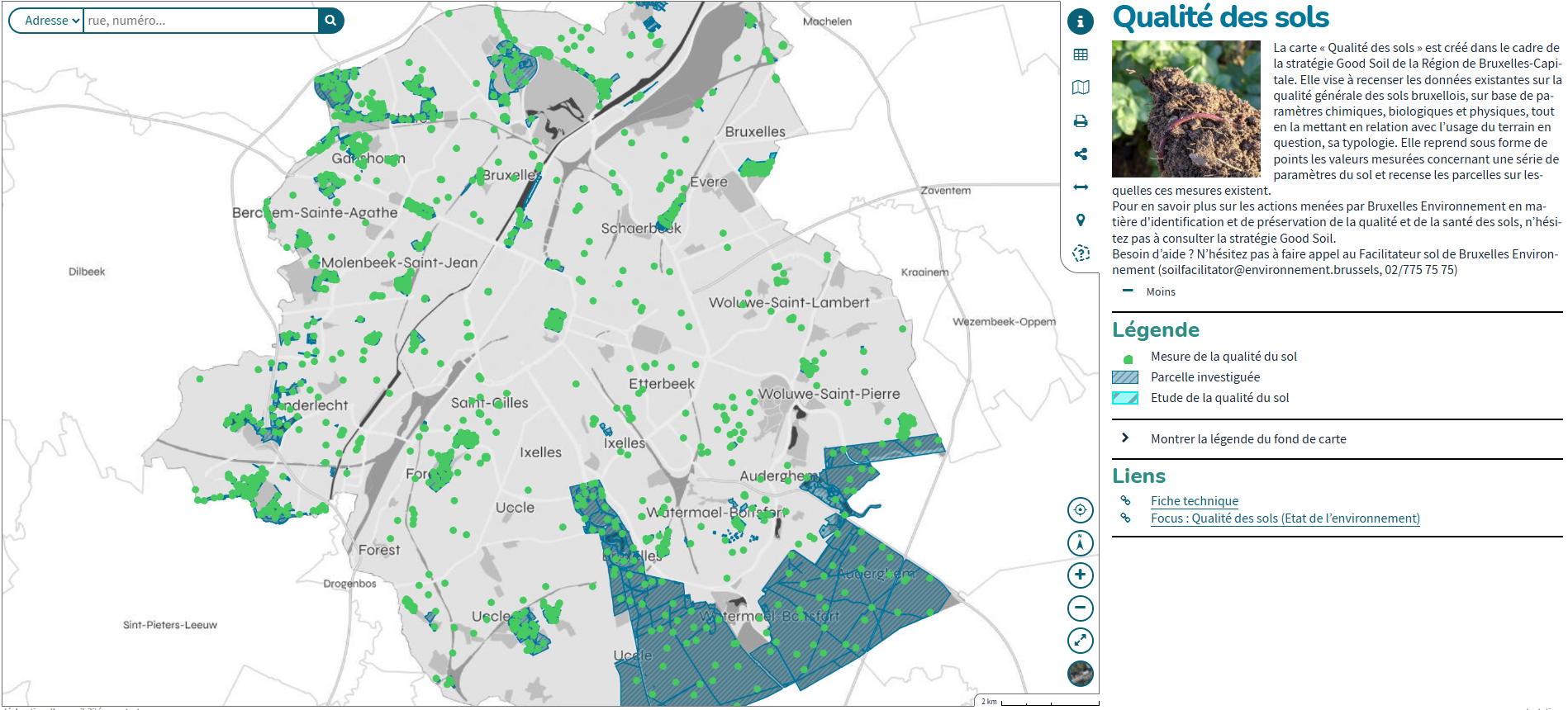Activate the measure distance tool
The image size is (1568, 710).
(x=1080, y=187)
